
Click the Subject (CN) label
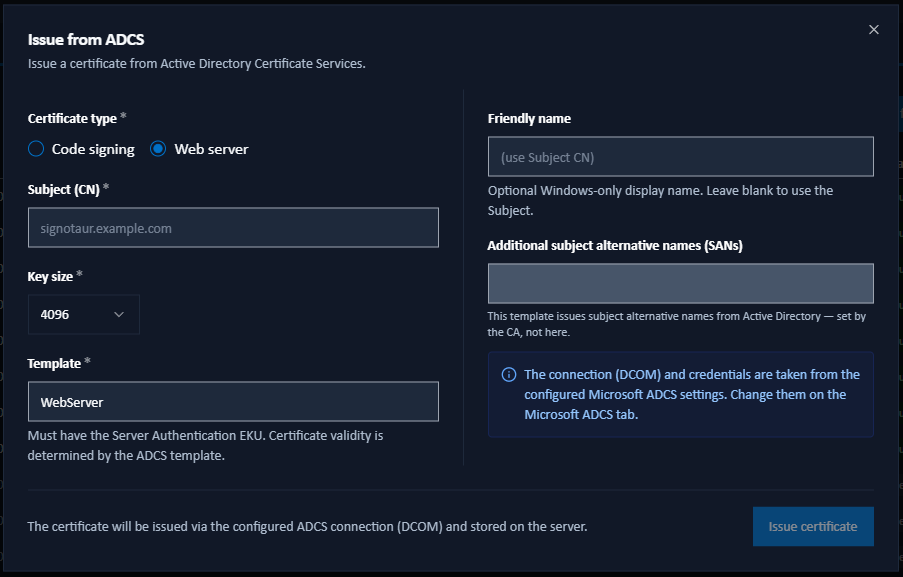click(63, 189)
